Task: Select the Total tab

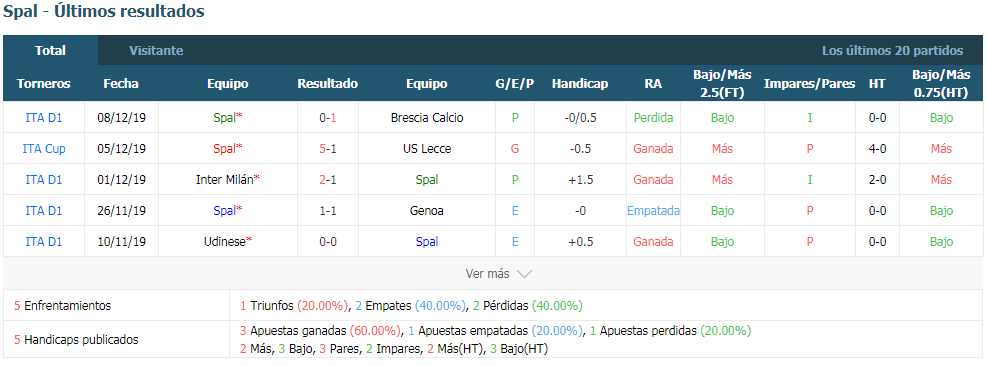Action: click(x=50, y=50)
